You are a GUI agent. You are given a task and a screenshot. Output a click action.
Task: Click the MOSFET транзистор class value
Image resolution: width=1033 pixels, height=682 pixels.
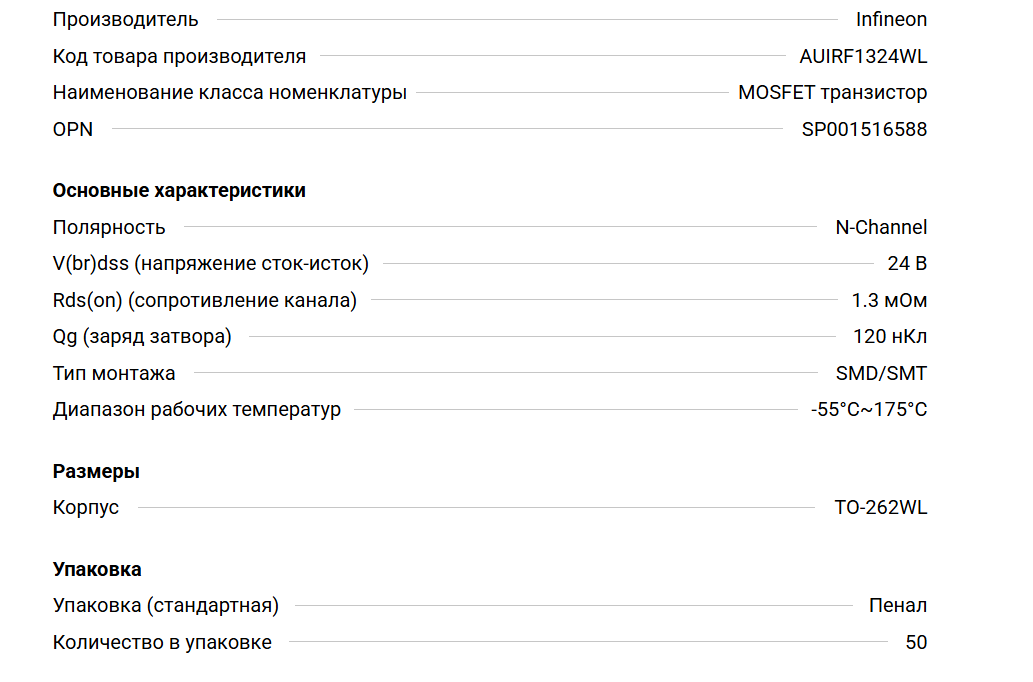click(x=832, y=93)
